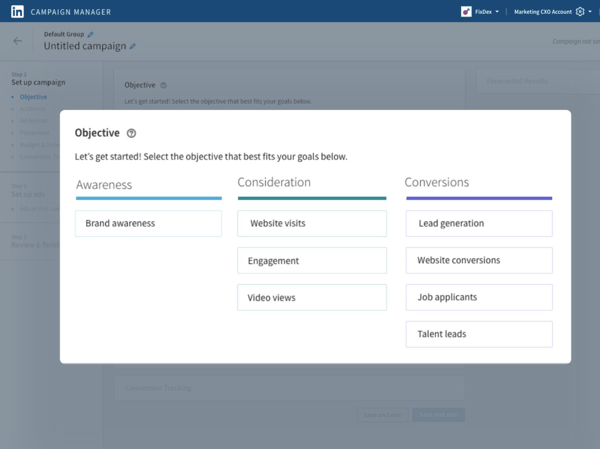Select the Website conversions objective
This screenshot has width=600, height=449.
479,260
